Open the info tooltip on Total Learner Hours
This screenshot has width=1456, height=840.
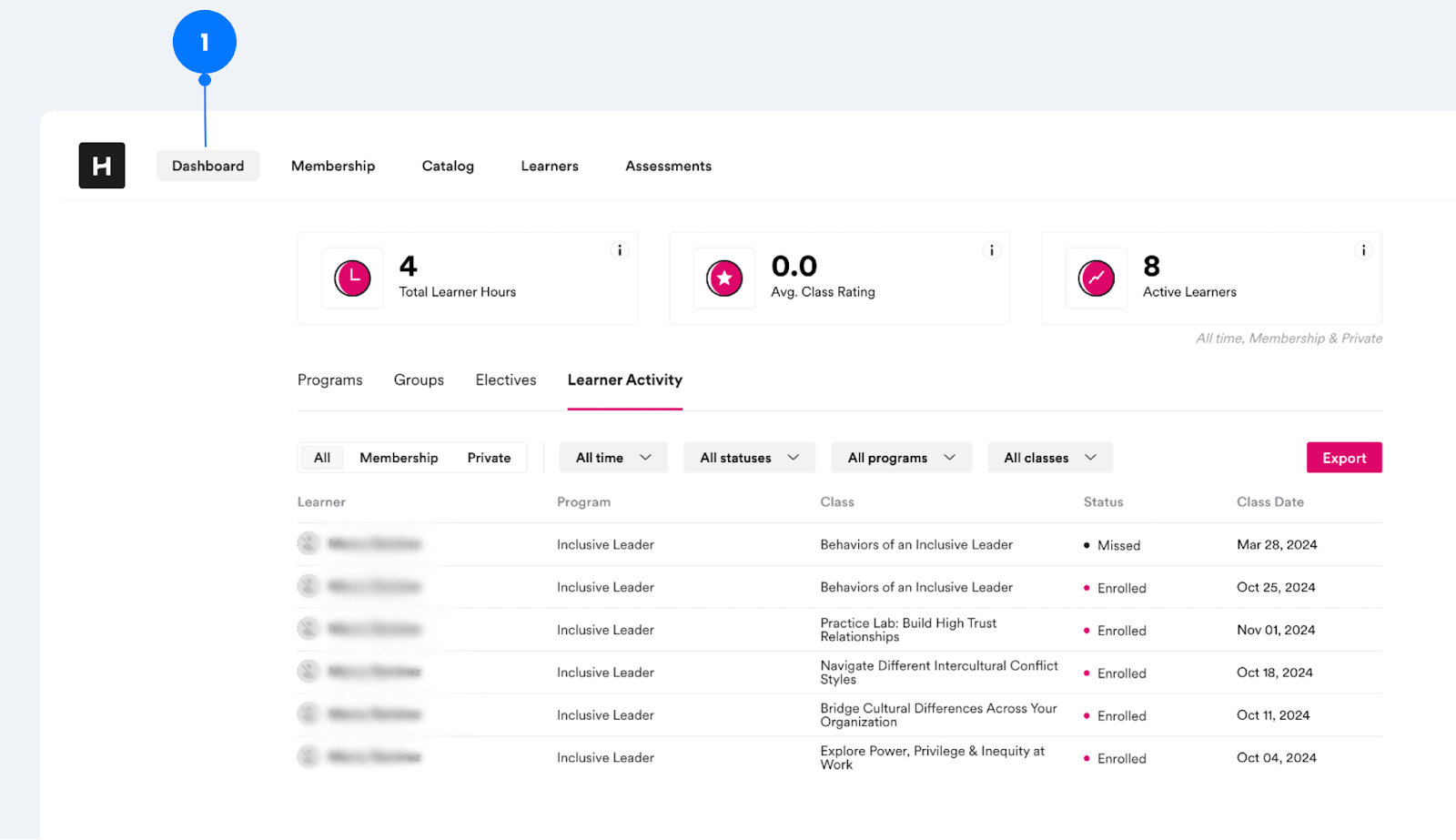(620, 250)
